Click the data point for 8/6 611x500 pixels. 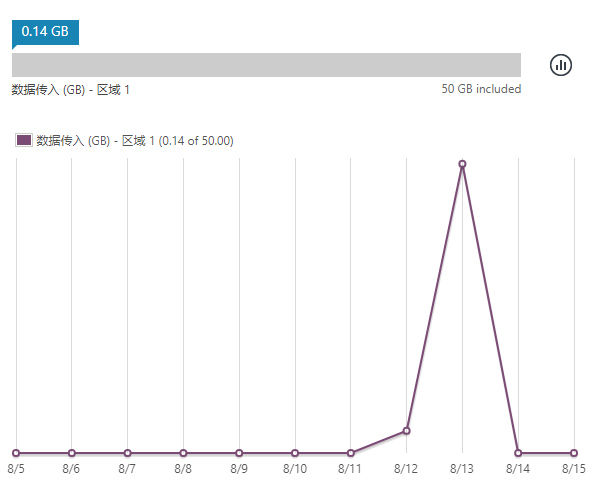click(71, 453)
